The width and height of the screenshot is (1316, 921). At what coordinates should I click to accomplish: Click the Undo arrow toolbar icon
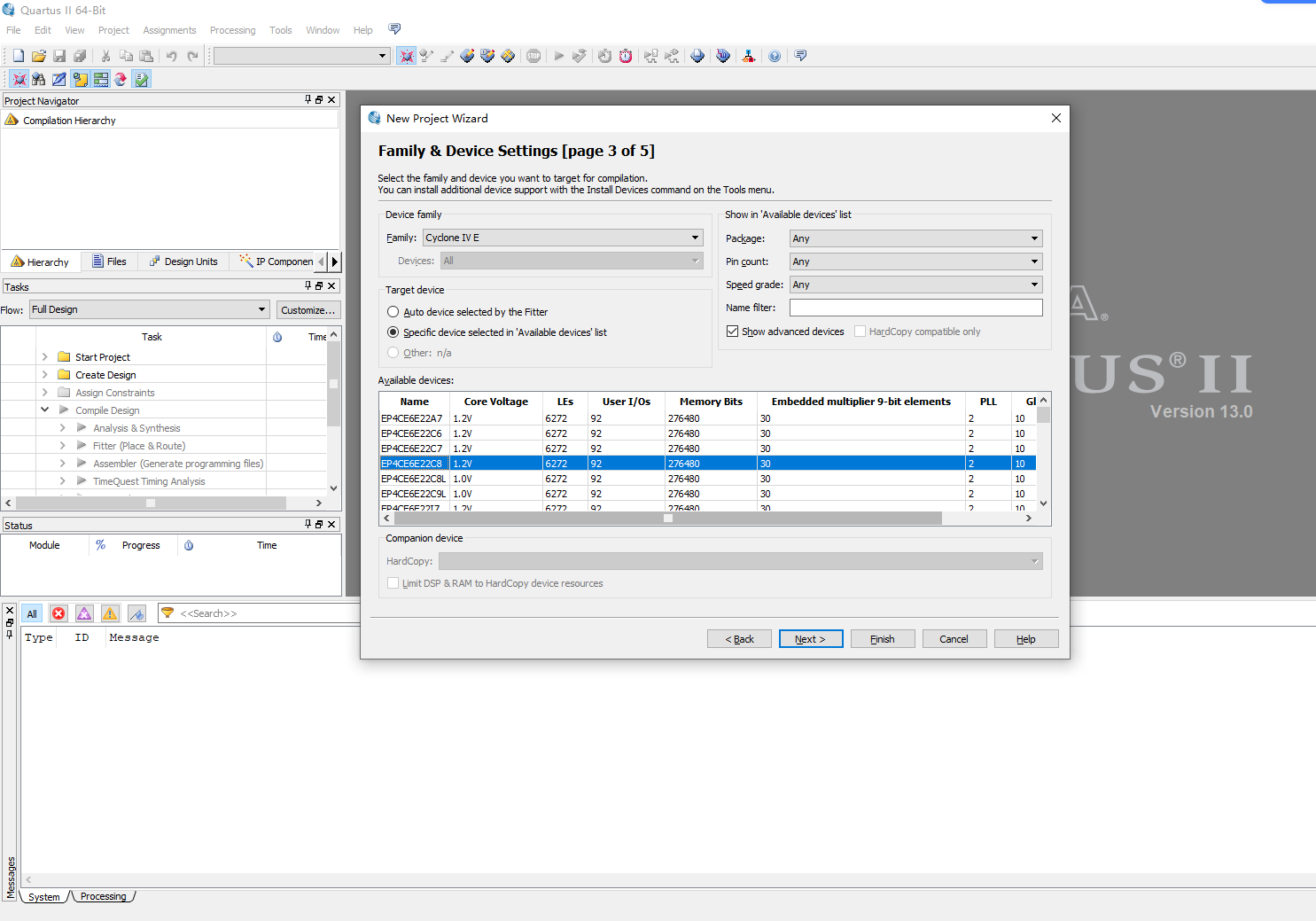pyautogui.click(x=171, y=56)
